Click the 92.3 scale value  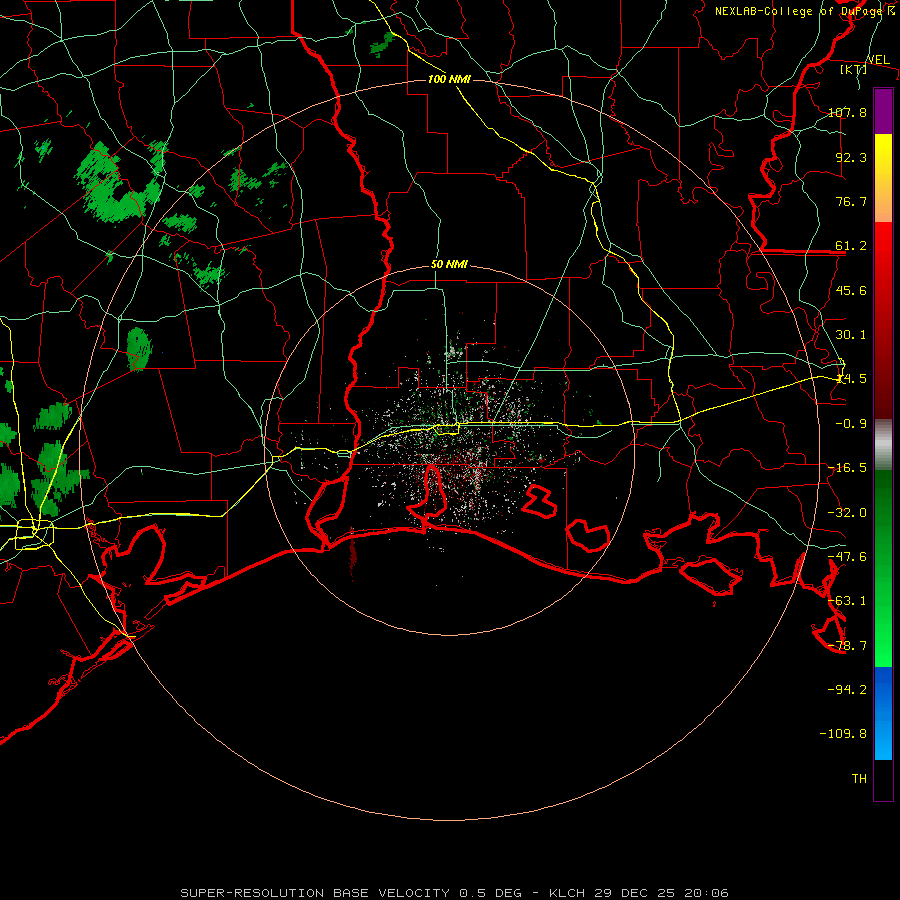point(851,157)
